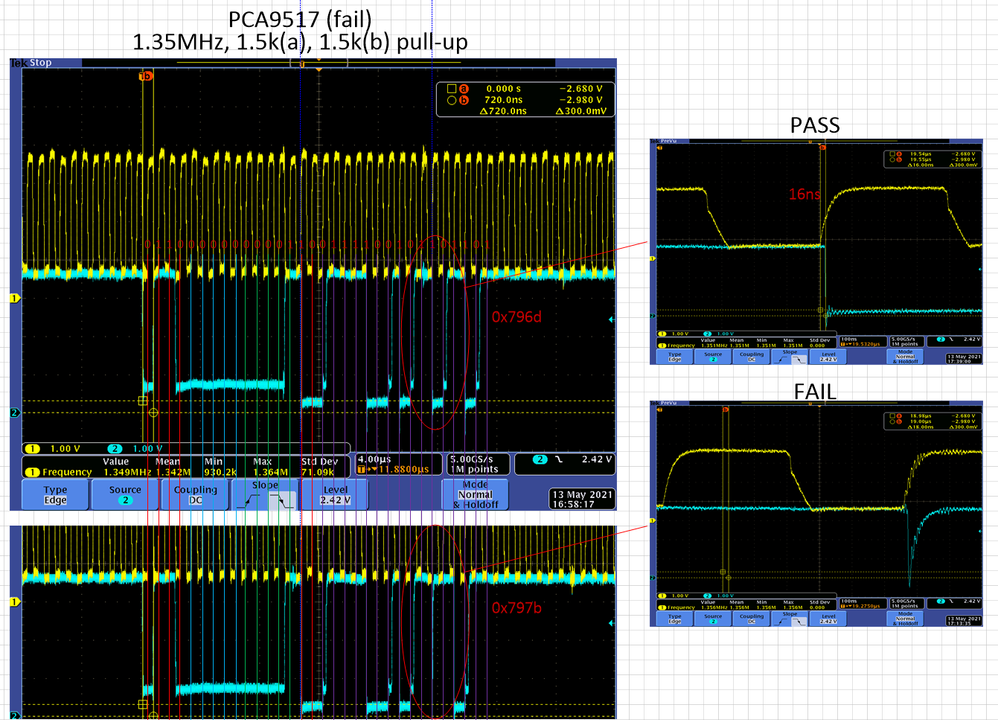
Task: Click channel 1 ground marker in lower main waveform
Action: [x=15, y=602]
